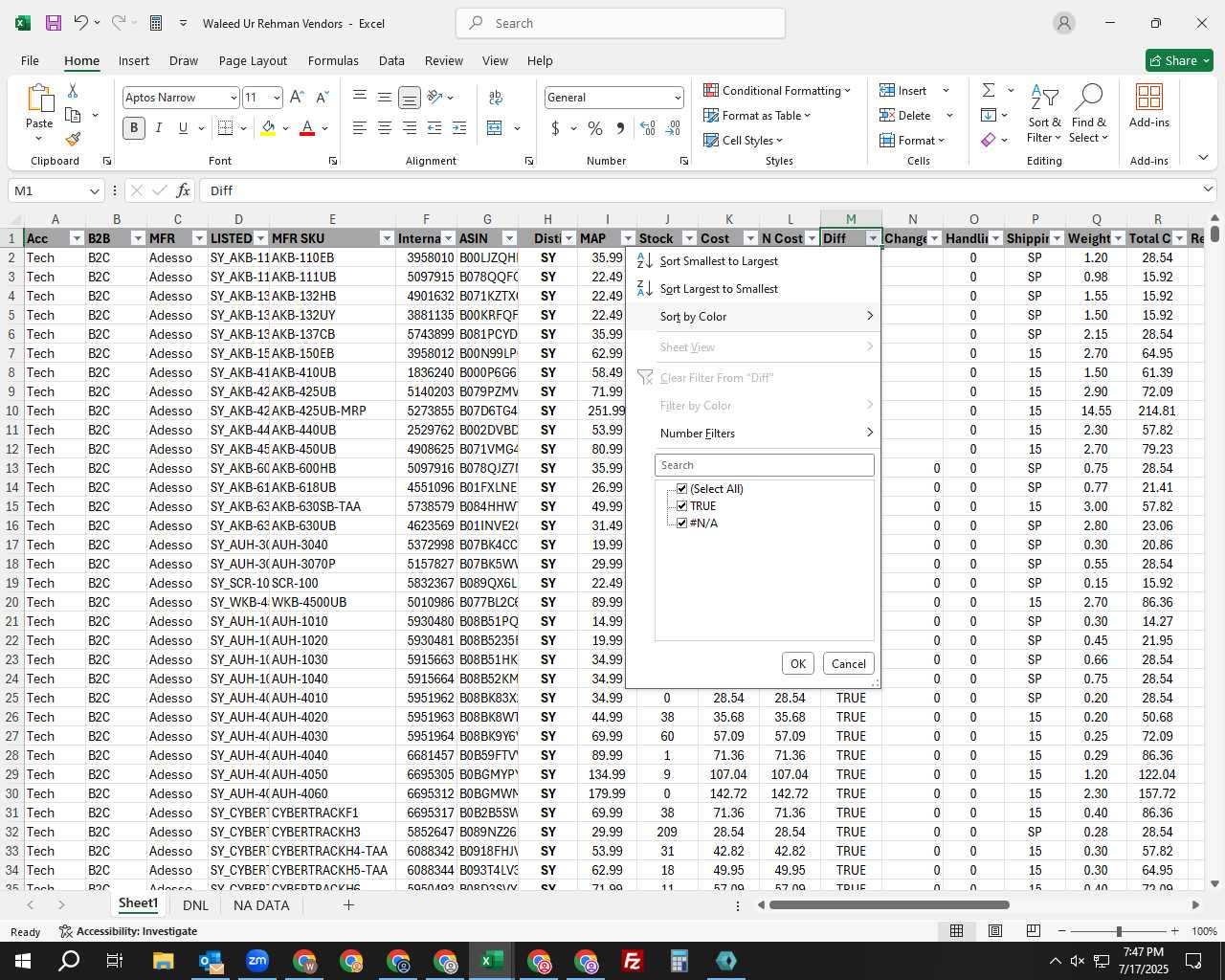Open Conditional Formatting dropdown
This screenshot has height=980, width=1225.
point(777,90)
